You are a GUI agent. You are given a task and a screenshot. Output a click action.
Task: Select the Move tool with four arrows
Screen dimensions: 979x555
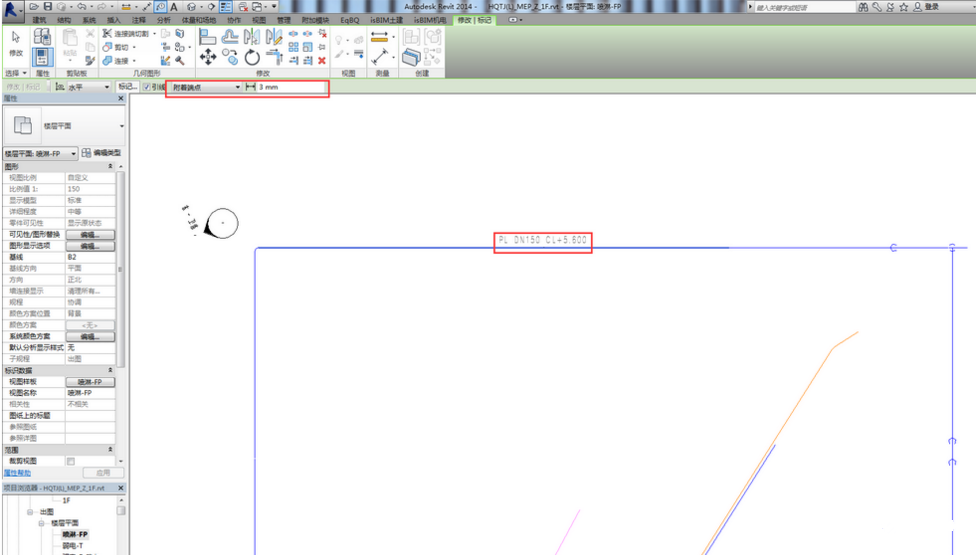click(x=207, y=58)
